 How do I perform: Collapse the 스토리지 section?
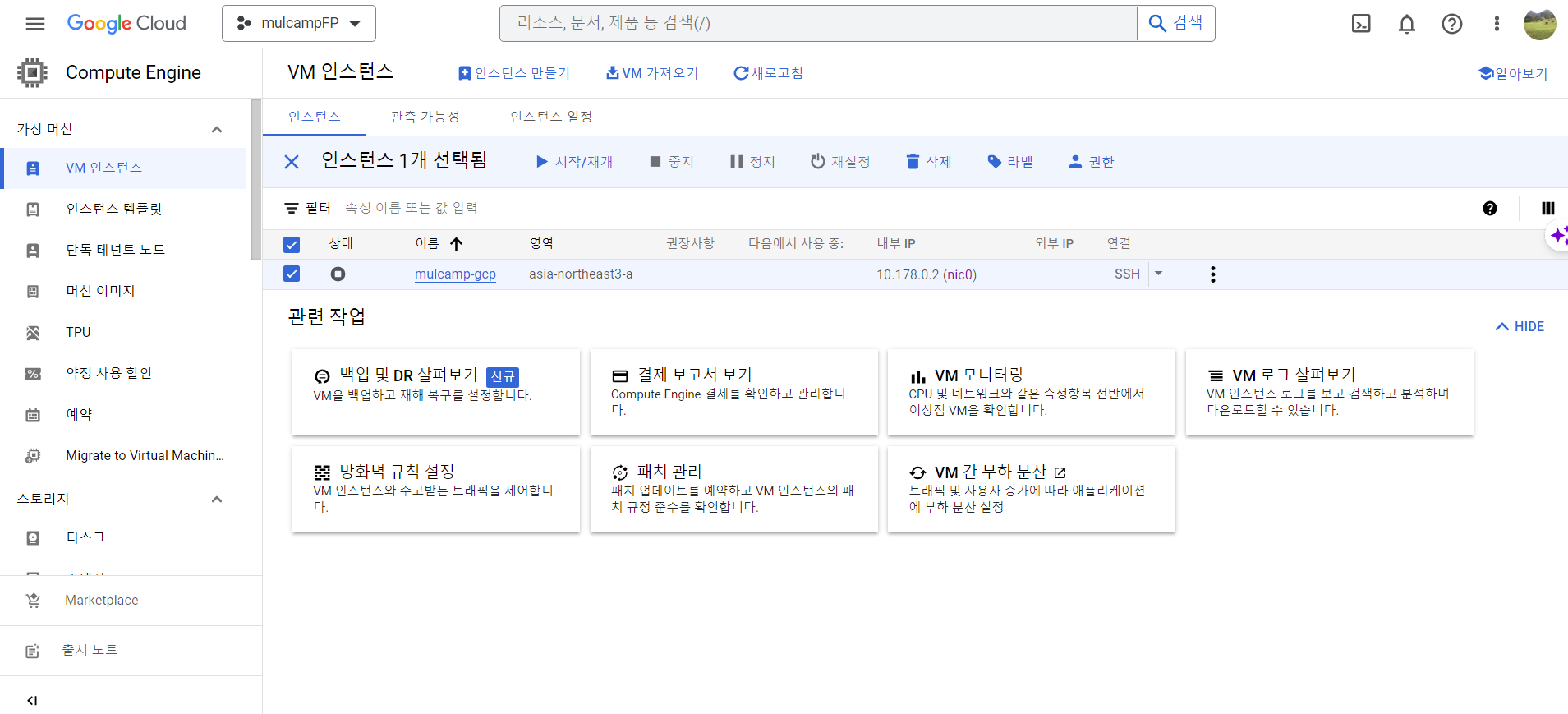pyautogui.click(x=217, y=500)
